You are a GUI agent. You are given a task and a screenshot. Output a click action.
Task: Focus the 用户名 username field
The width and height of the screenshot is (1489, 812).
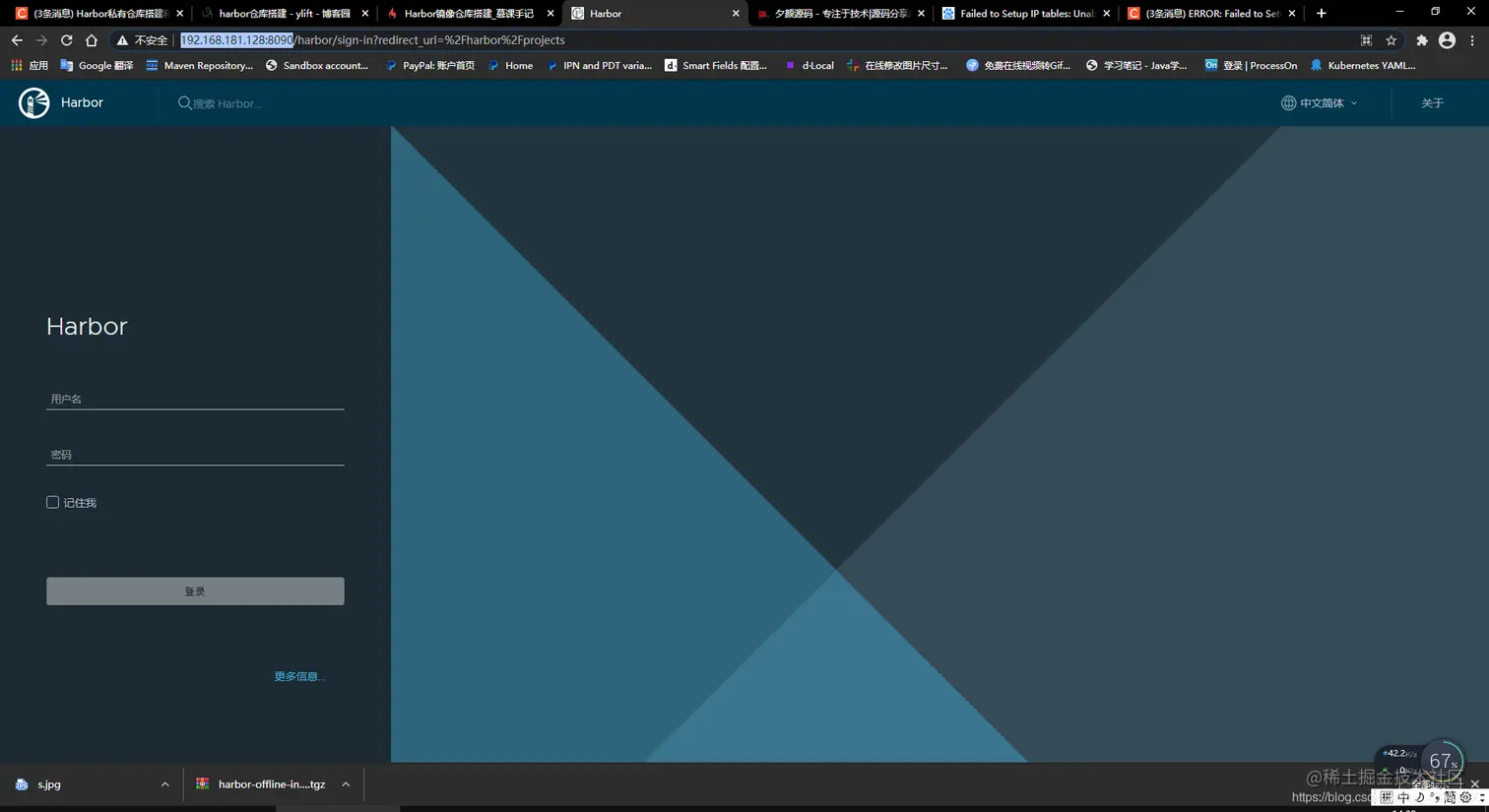[195, 399]
